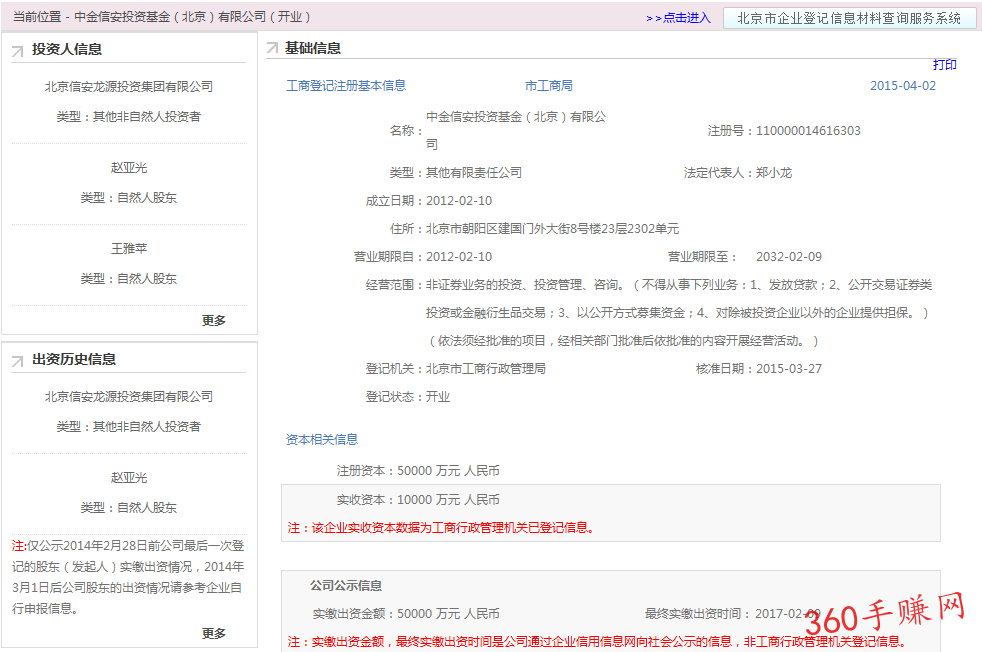982x652 pixels.
Task: Click address 北京市朝阳区建国门外大街8号楼23层2302单元
Action: (x=552, y=229)
